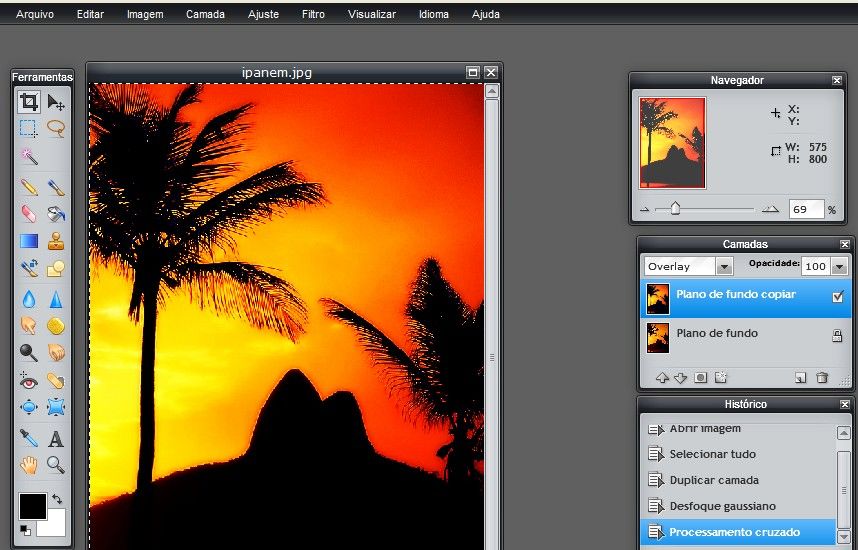The image size is (858, 550).
Task: Pick the Magic Wand tool
Action: pyautogui.click(x=29, y=157)
